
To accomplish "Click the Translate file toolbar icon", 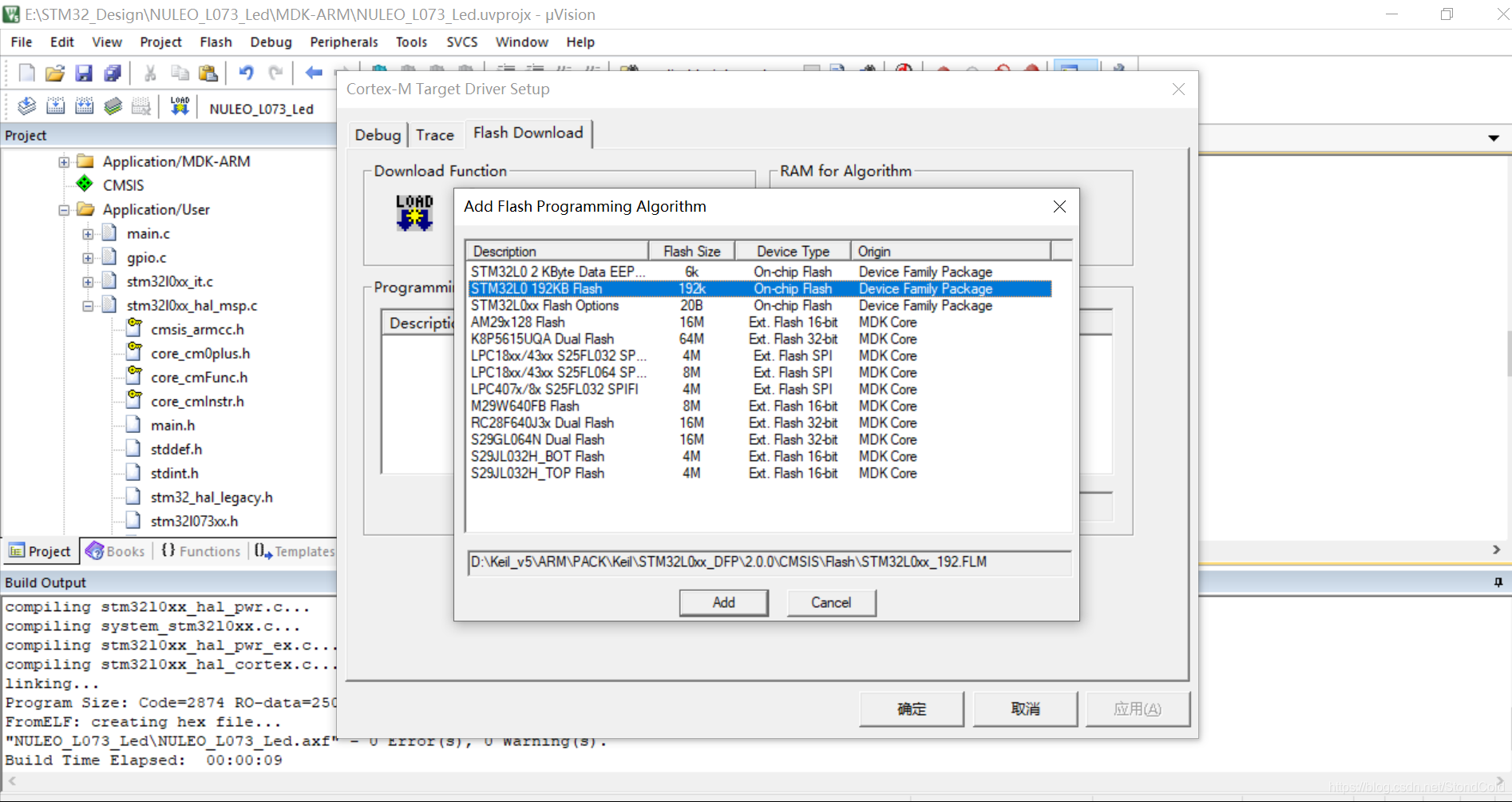I will (x=26, y=106).
